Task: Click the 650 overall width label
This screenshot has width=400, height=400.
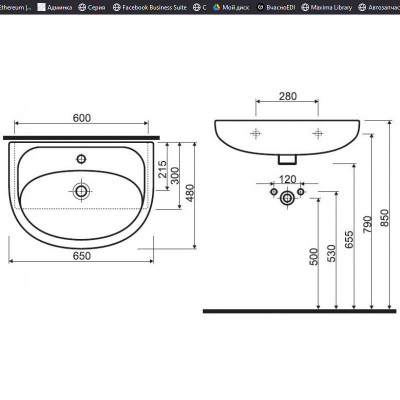Action: tap(82, 256)
